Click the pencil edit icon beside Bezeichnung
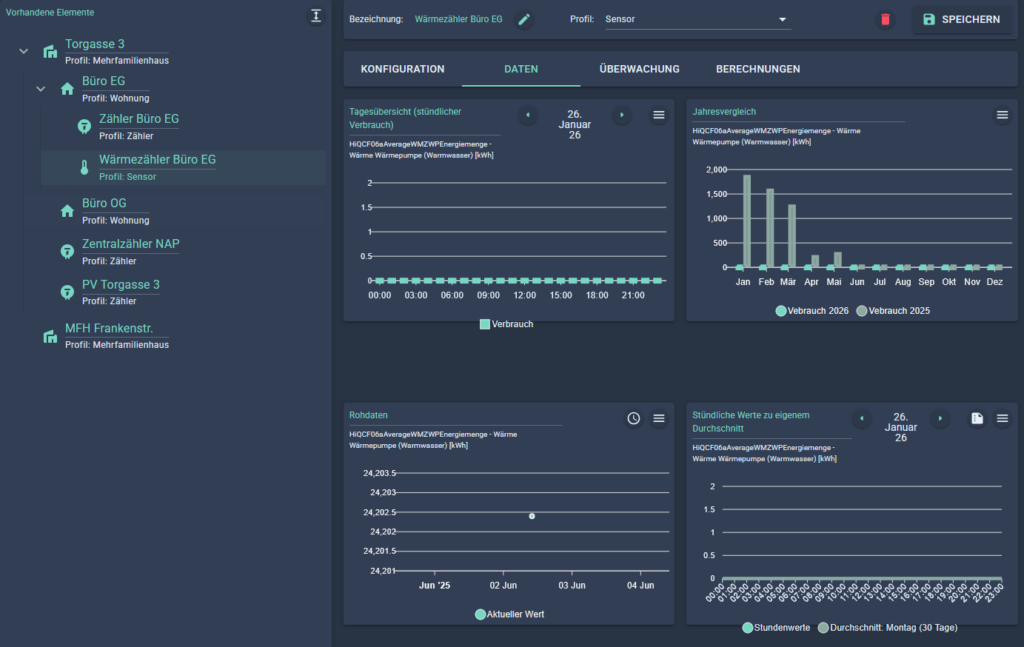1024x647 pixels. 524,19
